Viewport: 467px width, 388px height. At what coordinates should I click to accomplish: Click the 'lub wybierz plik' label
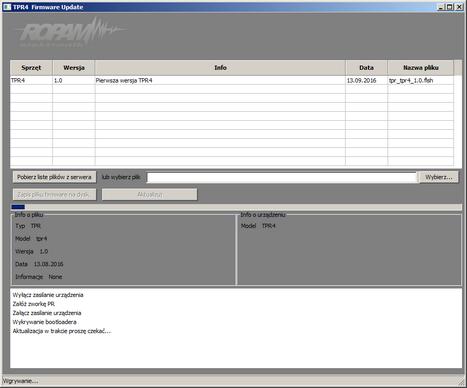tap(121, 177)
